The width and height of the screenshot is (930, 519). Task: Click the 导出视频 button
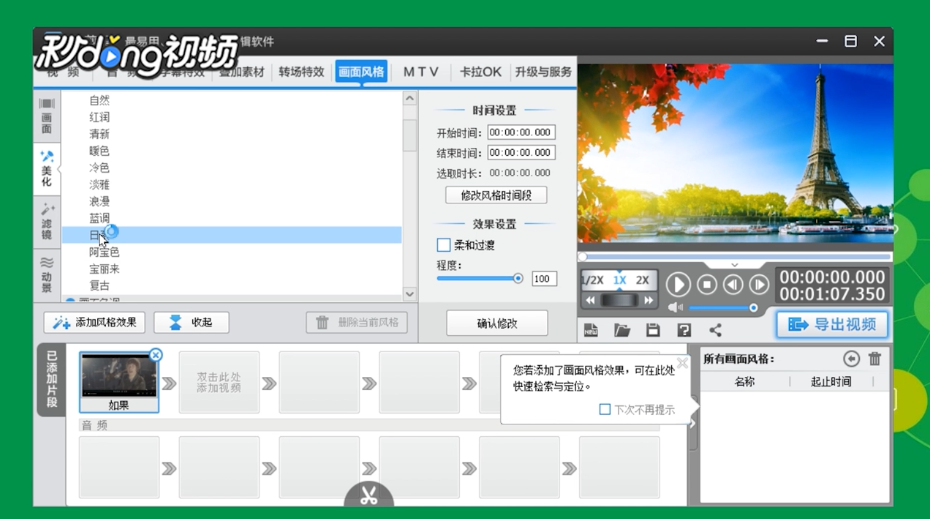[832, 324]
